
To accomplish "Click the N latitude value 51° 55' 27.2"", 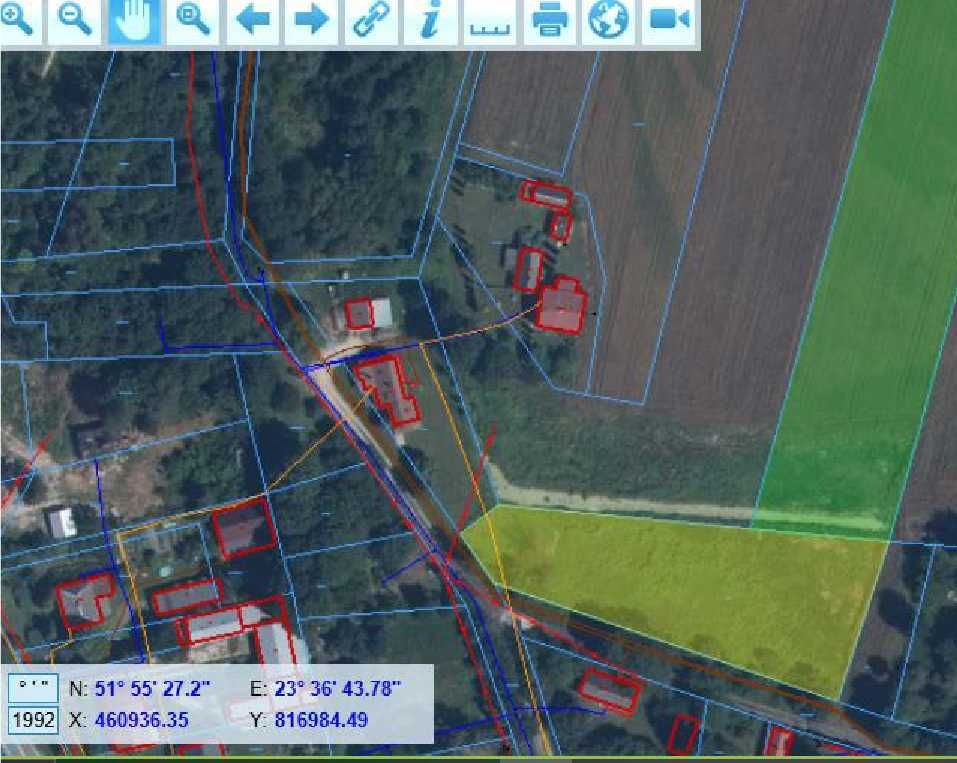I will 152,689.
